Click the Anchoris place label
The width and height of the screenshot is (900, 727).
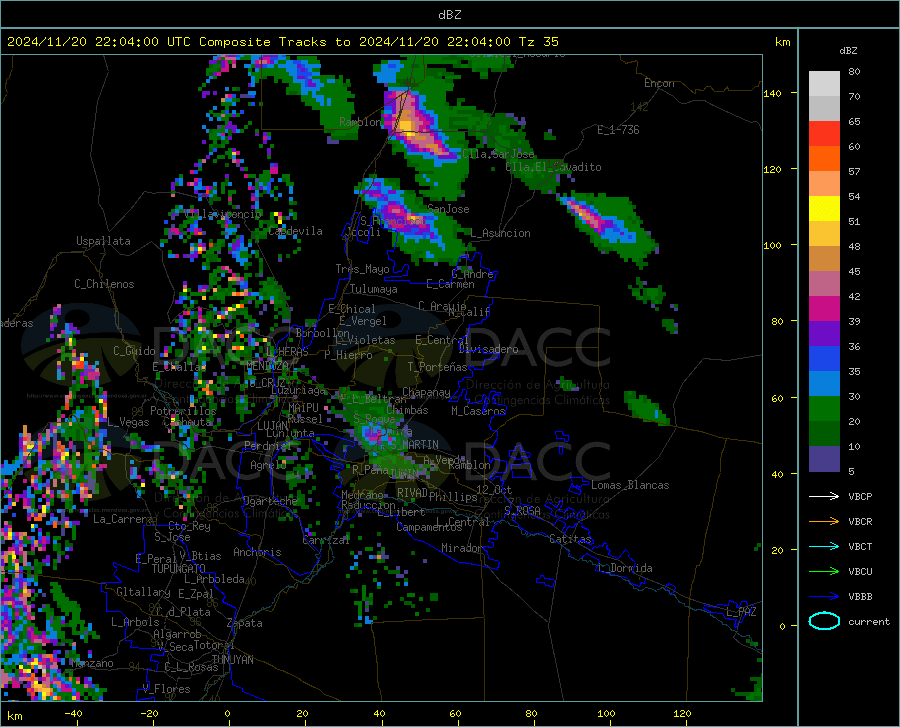257,553
